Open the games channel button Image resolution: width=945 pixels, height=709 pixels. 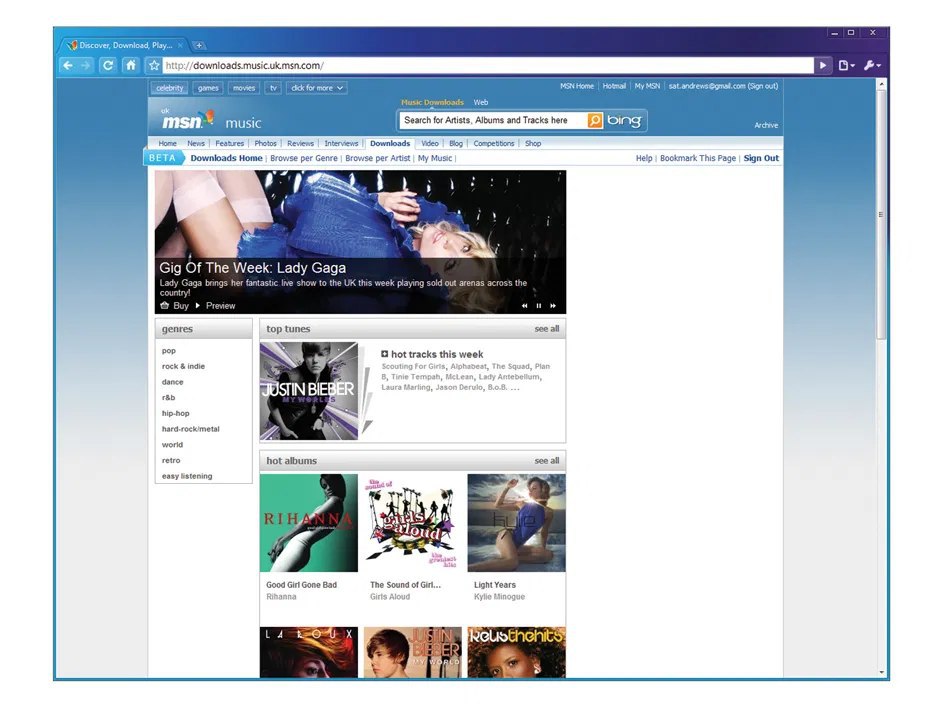tap(208, 88)
